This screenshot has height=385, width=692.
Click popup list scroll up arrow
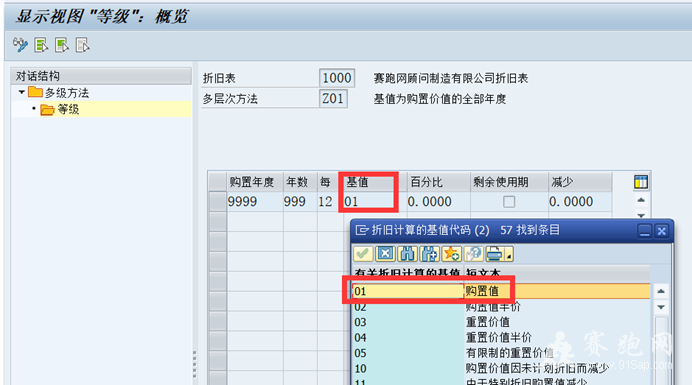pyautogui.click(x=661, y=291)
